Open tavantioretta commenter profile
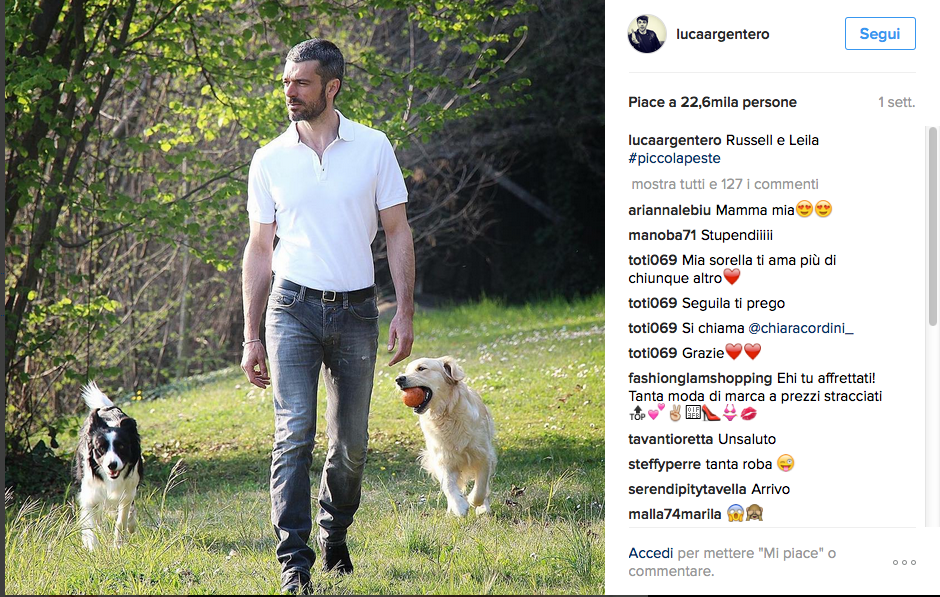The image size is (940, 597). [670, 439]
